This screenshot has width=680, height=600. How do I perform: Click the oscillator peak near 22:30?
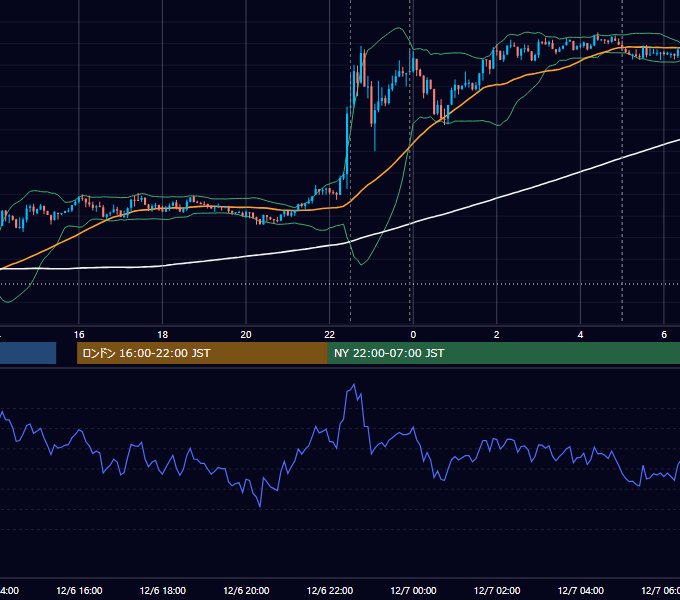pos(354,385)
